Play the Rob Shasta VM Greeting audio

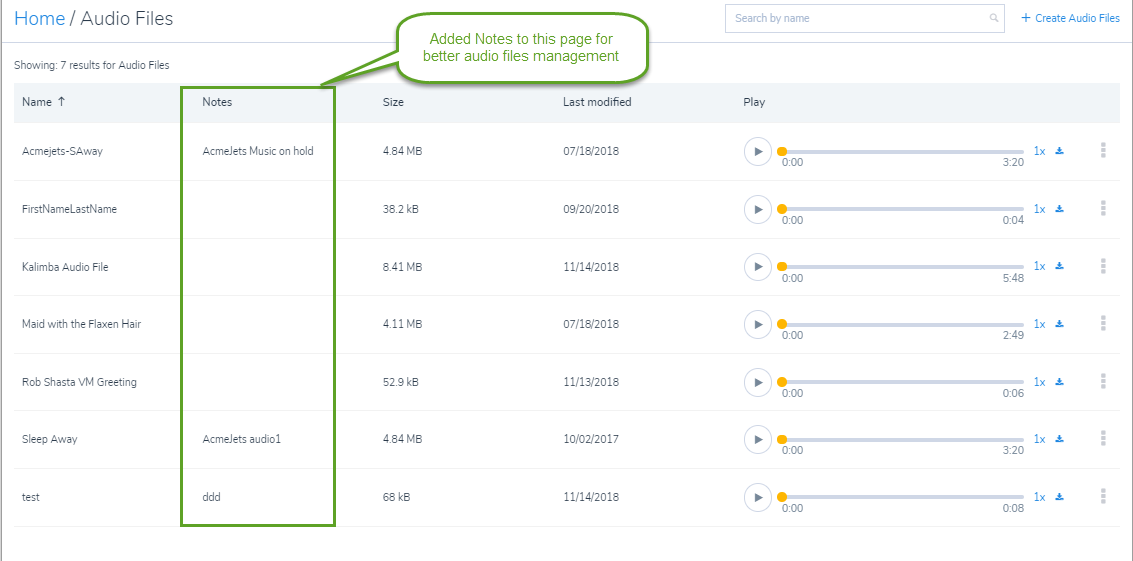point(758,382)
